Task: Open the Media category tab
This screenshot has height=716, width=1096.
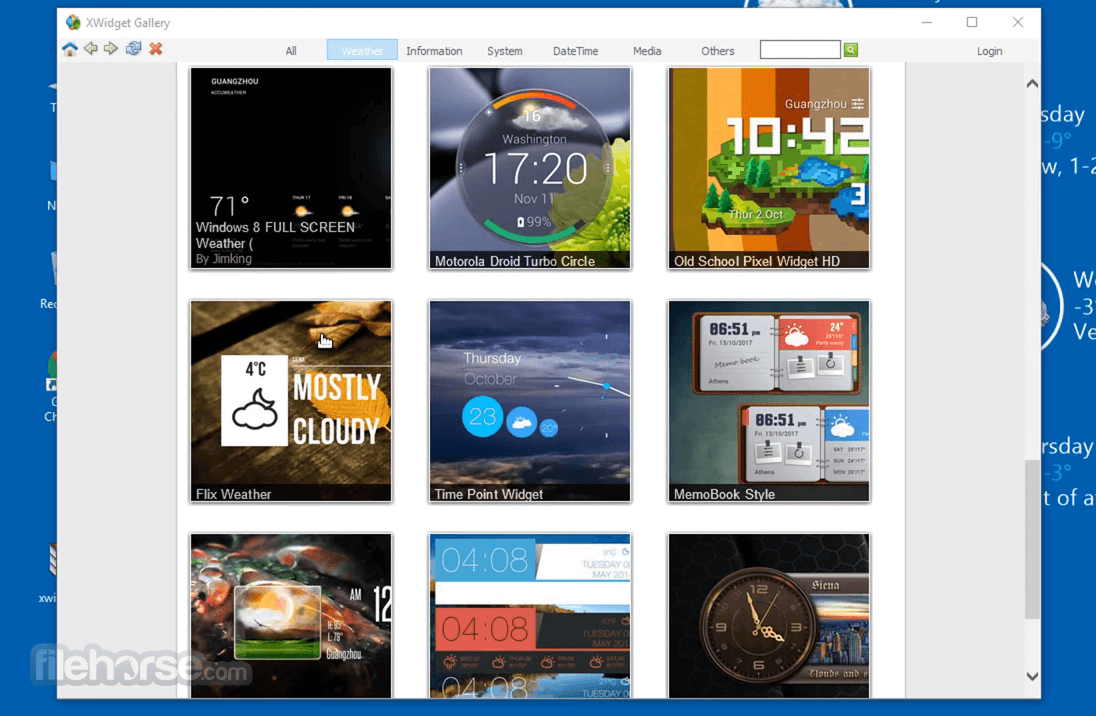Action: [647, 51]
